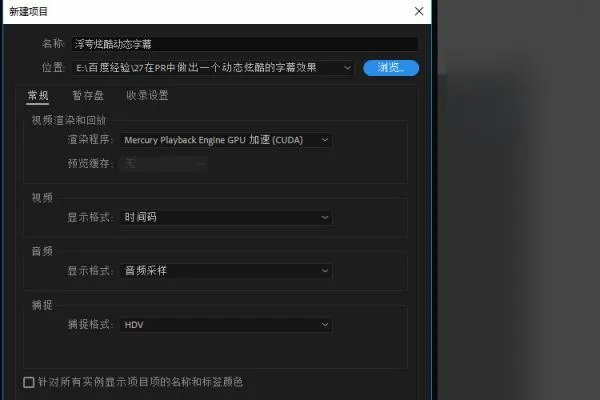Switch to the 常规 tab
This screenshot has height=400, width=600.
coord(38,95)
